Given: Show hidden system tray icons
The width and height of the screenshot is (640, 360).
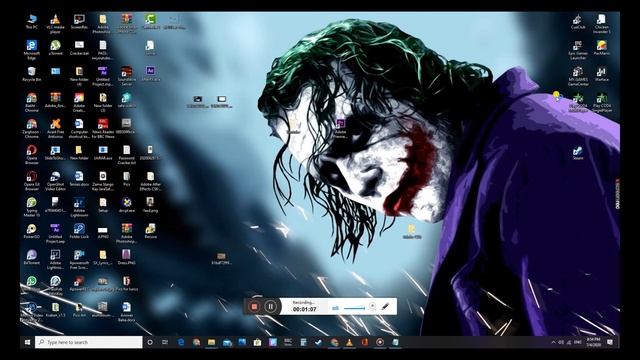Looking at the screenshot, I should pyautogui.click(x=553, y=342).
